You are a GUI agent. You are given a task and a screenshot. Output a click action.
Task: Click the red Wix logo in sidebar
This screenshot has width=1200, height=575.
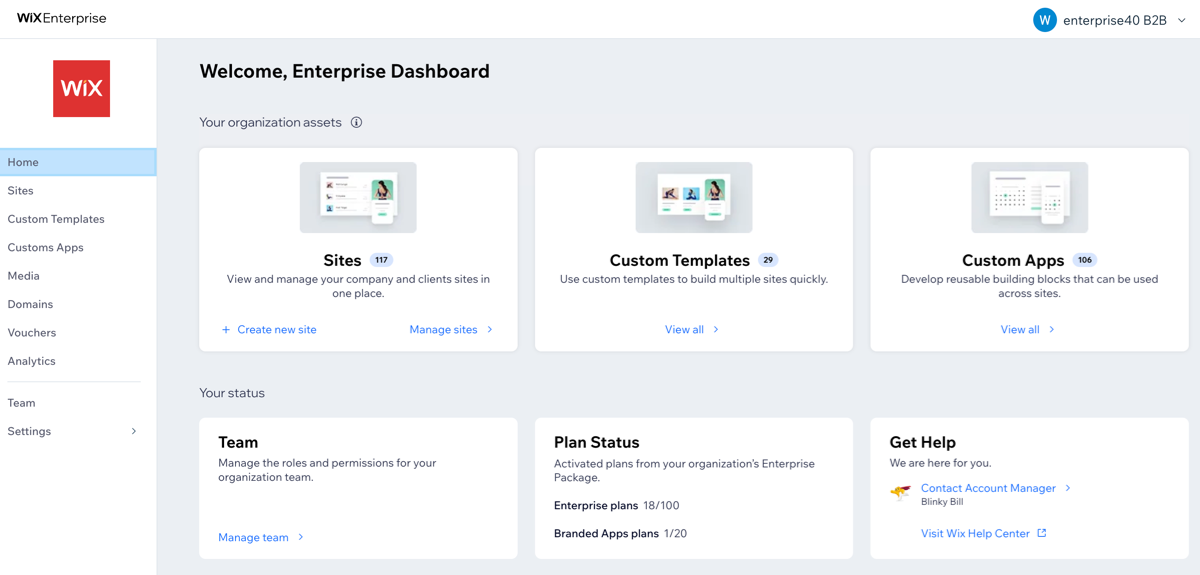click(81, 88)
